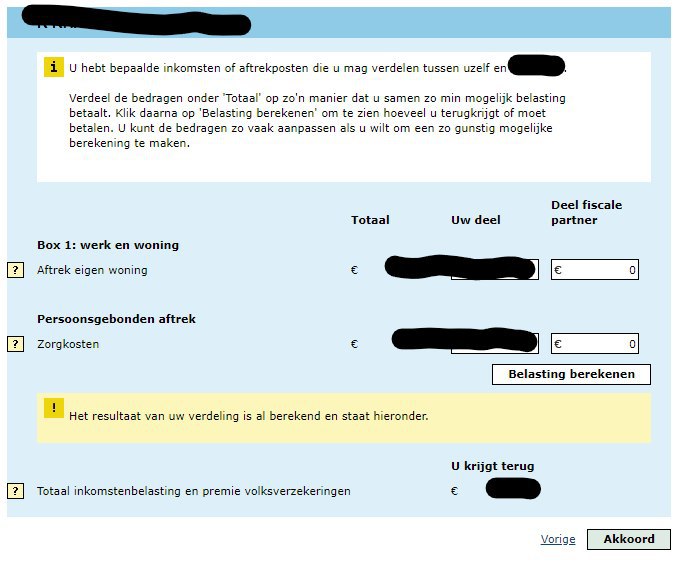
Task: Click 'Het resultaat van uw verdeling' message
Action: (249, 416)
